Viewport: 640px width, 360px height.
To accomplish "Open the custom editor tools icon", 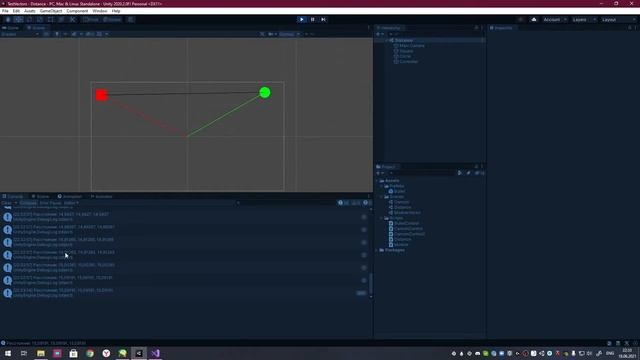I will coord(72,19).
